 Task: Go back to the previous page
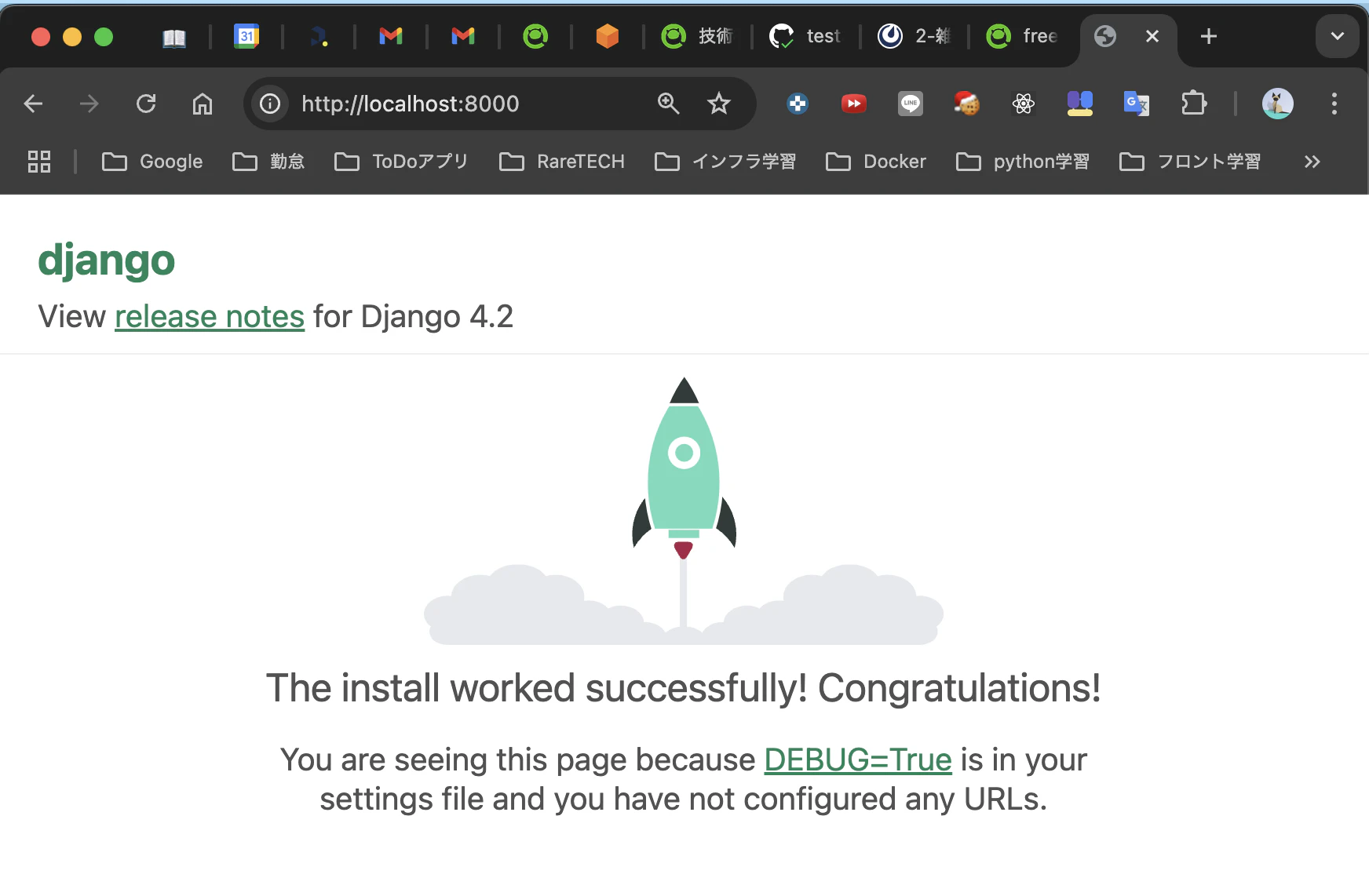coord(34,104)
